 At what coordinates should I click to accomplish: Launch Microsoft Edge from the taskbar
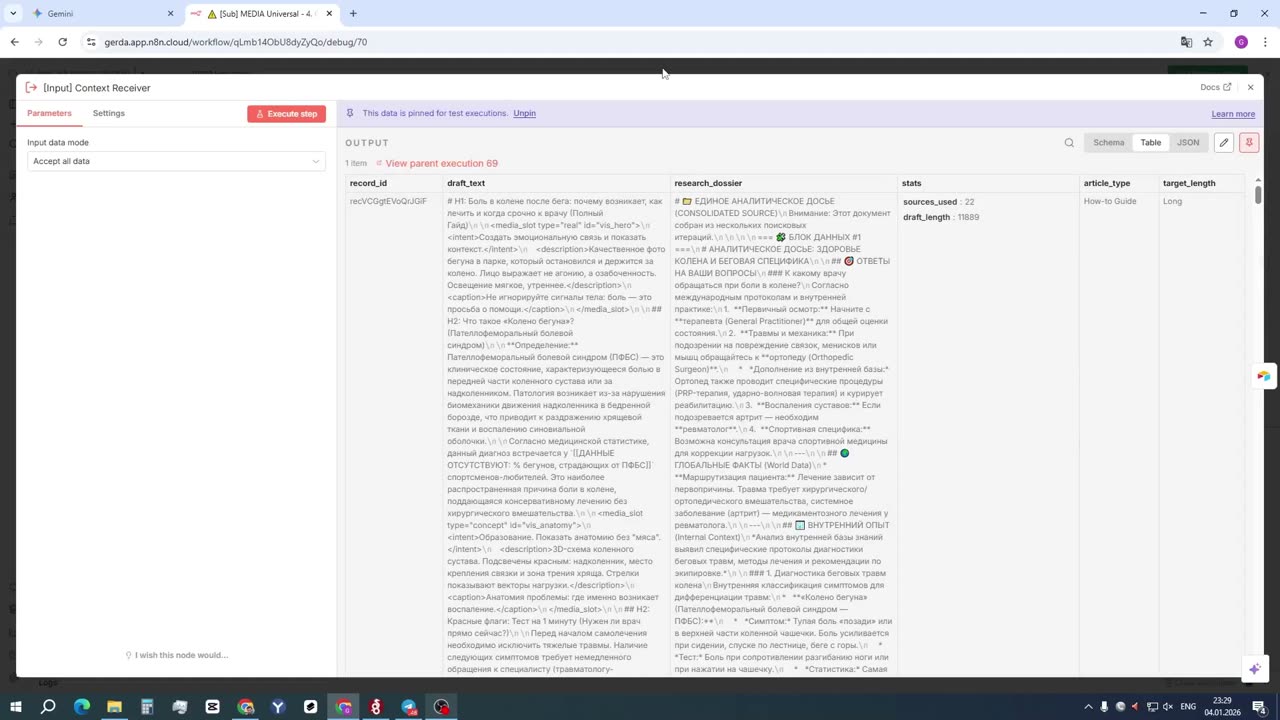pos(81,707)
